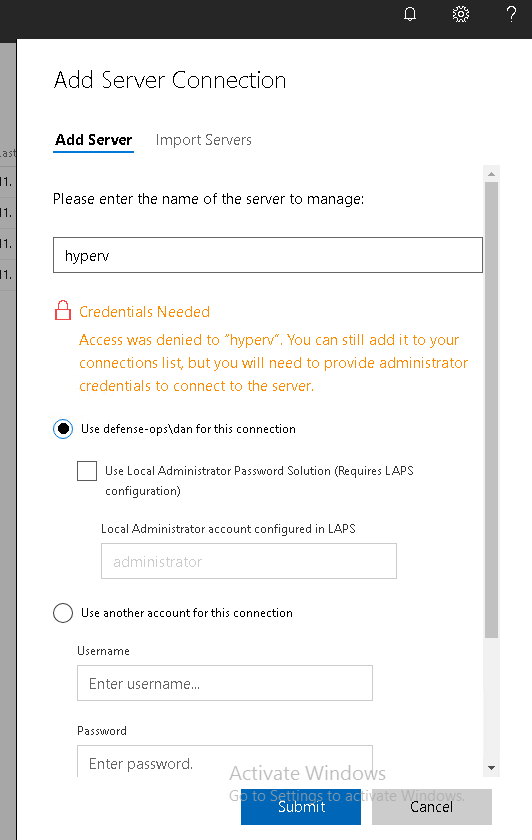Click the LAPS administrator account field
This screenshot has height=840, width=532.
coord(249,561)
